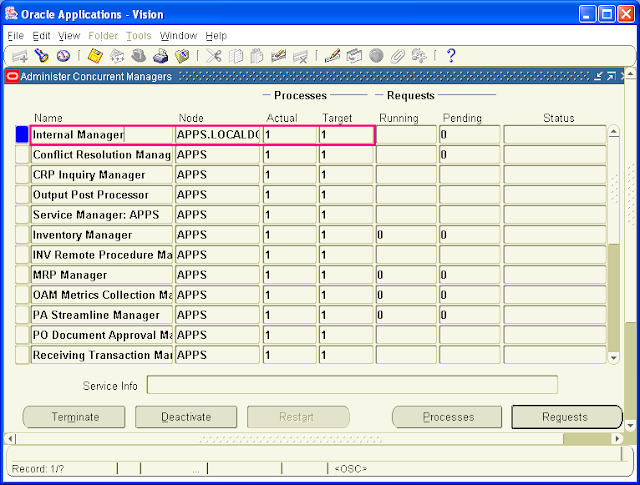Select the Output Post Processor name field
This screenshot has height=485, width=640.
coord(102,195)
